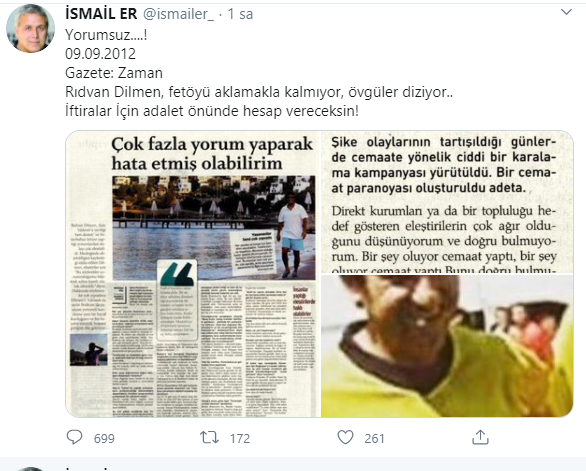Open the photo of man in yellow shirt
586x471 pixels.
coord(447,346)
